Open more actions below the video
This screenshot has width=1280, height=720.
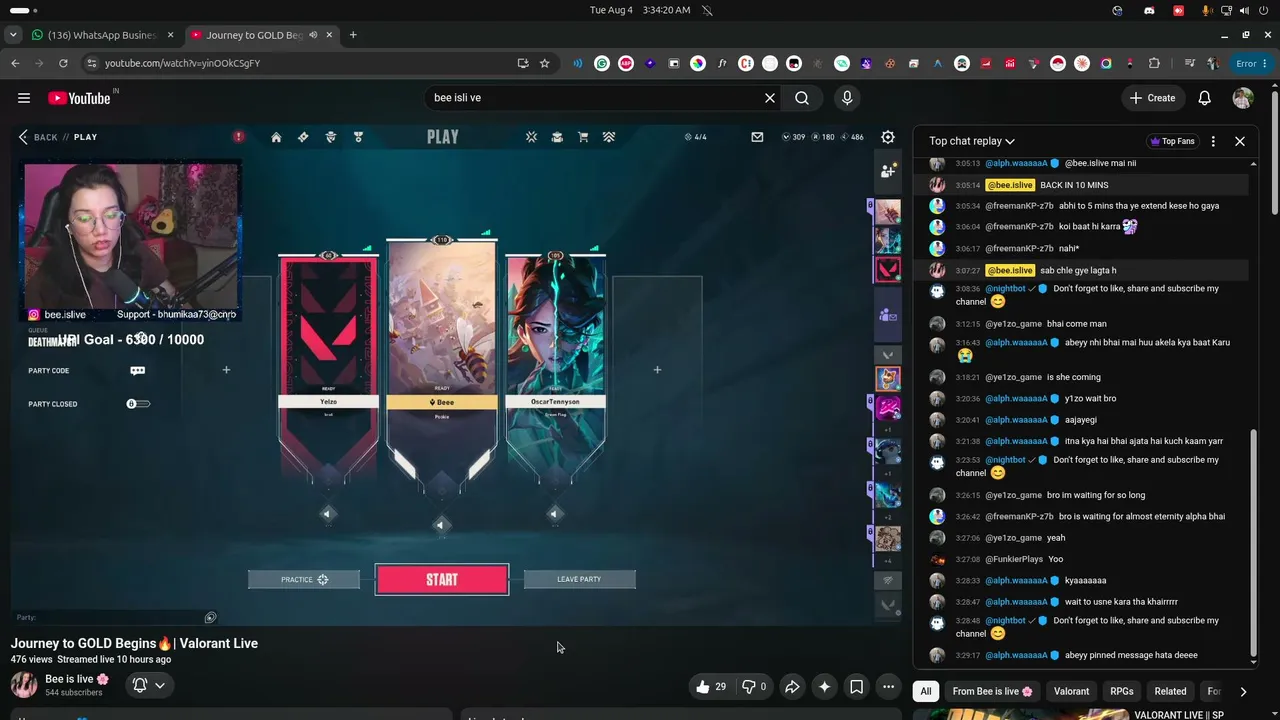pos(888,686)
